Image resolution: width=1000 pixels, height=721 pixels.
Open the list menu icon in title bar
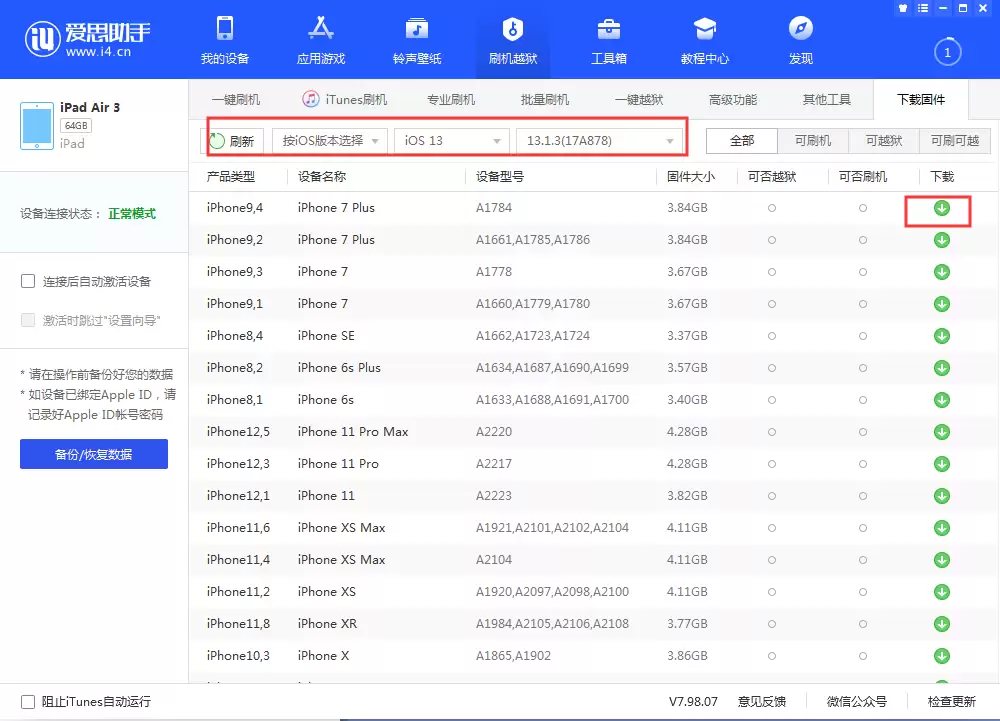922,8
